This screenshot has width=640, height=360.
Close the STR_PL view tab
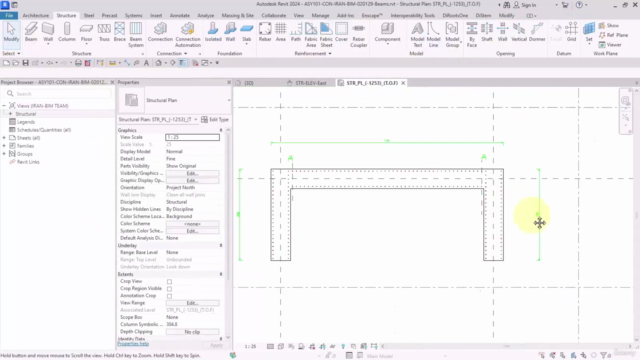pos(403,83)
